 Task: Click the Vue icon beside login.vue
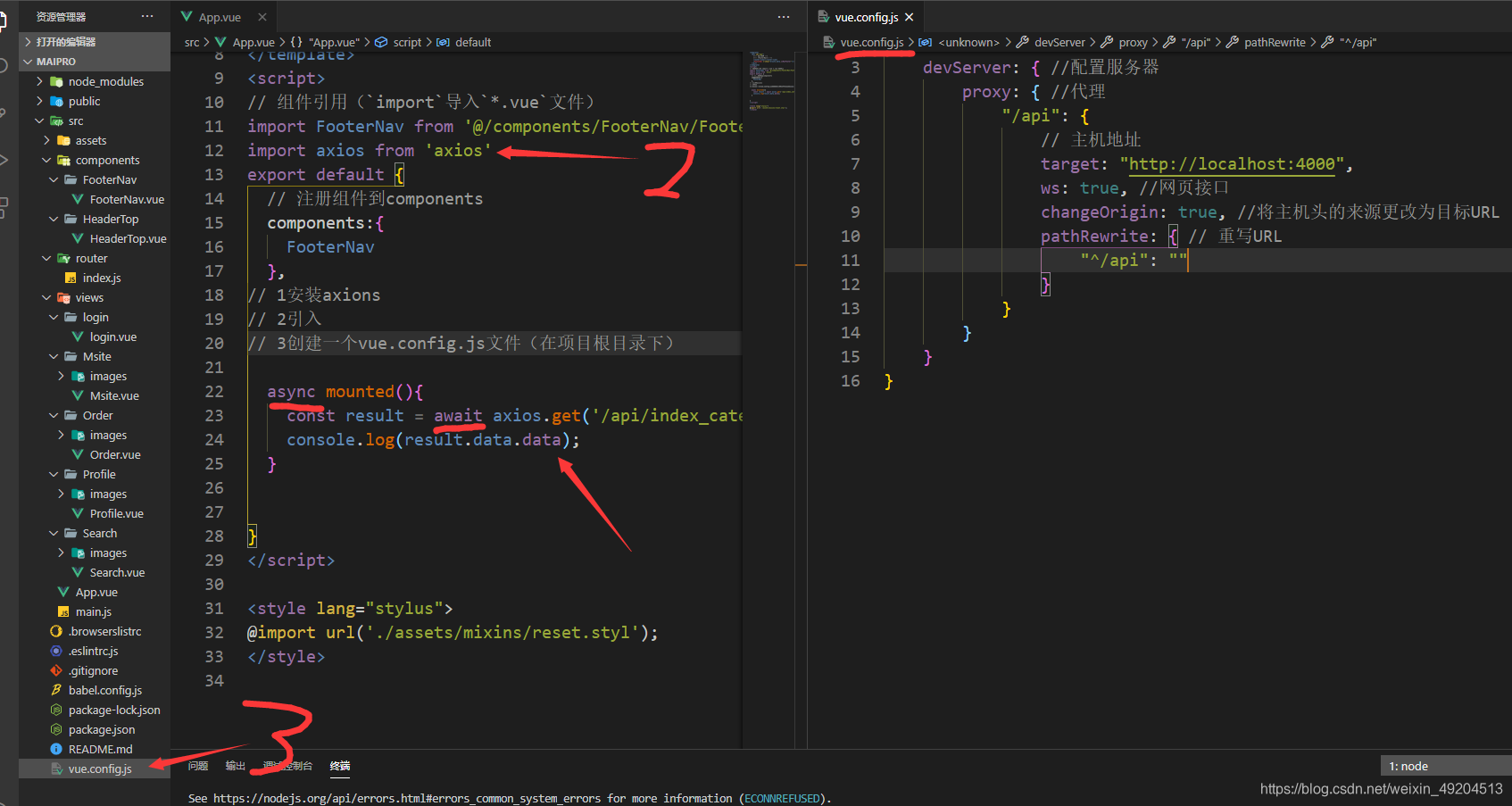coord(78,337)
